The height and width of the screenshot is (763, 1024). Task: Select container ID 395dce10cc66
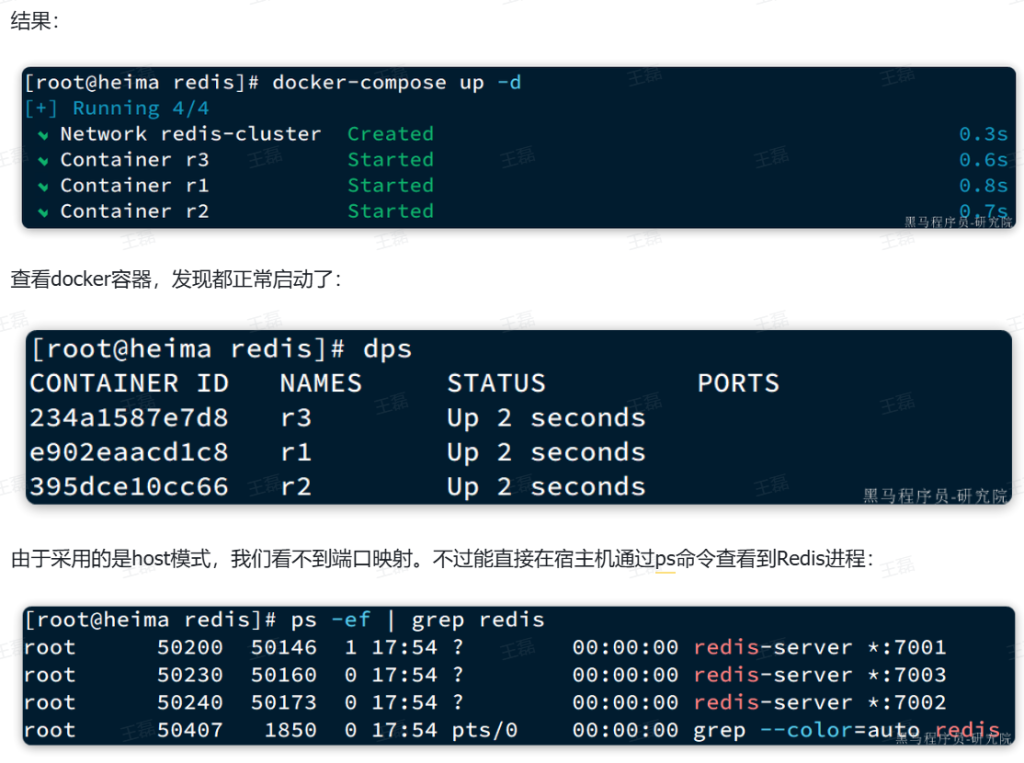tap(129, 487)
